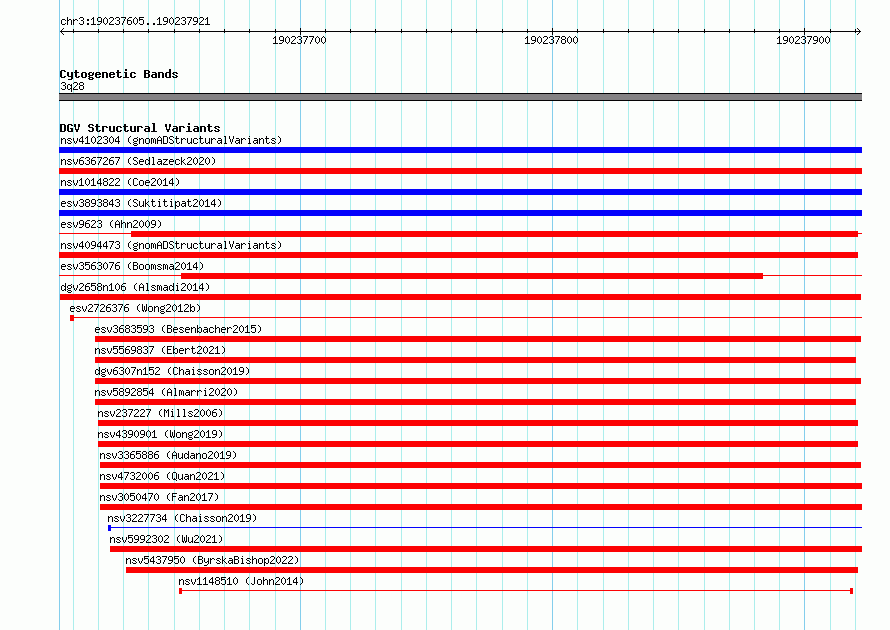Click the red bar under nsv5437950 (ByrskaBishop2022)
This screenshot has height=630, width=890.
(x=492, y=570)
